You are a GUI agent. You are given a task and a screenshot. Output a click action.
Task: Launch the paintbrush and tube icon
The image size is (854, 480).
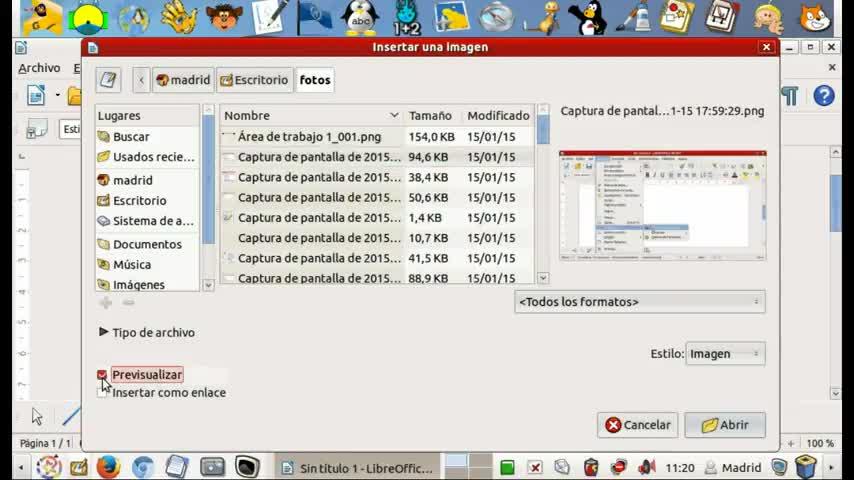point(632,17)
